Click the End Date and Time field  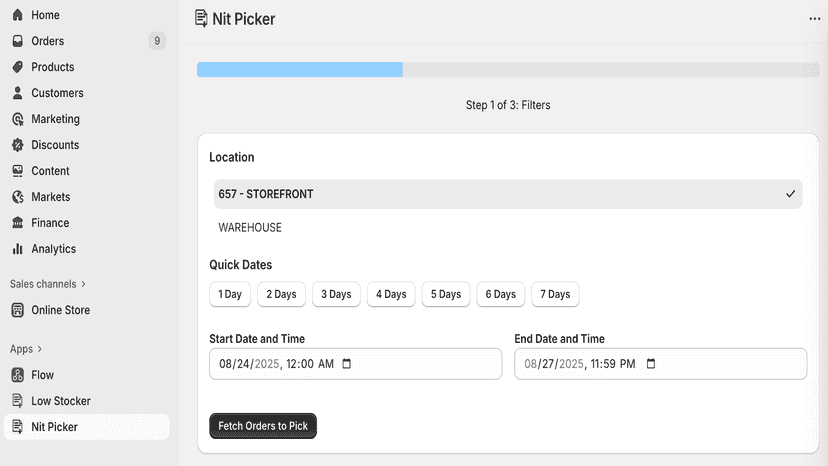(x=661, y=364)
